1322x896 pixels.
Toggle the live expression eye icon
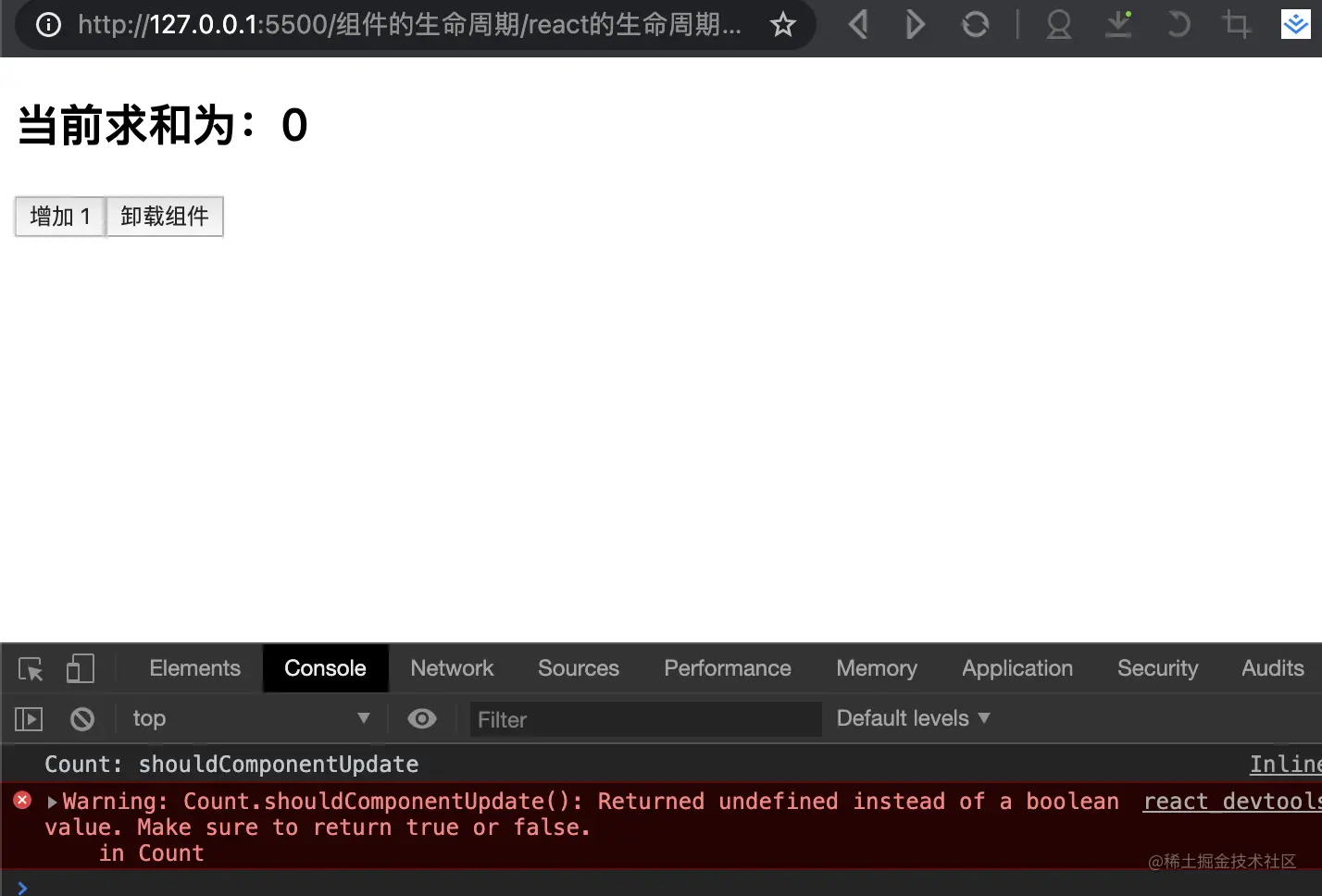pos(422,719)
